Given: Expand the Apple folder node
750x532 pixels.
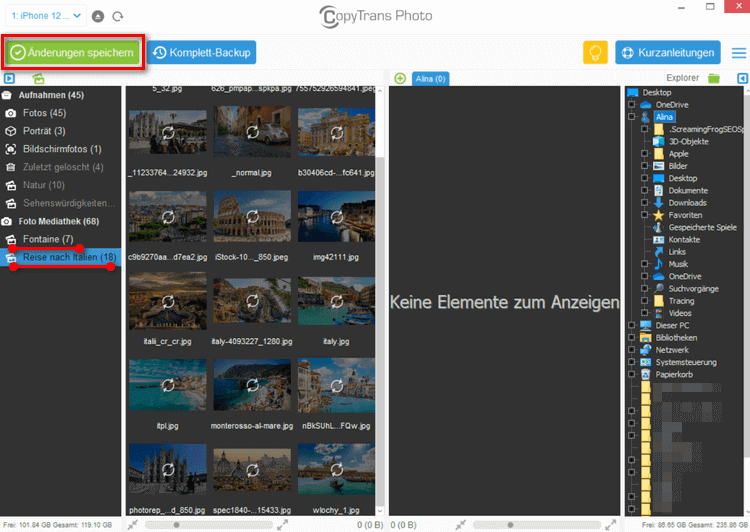Looking at the screenshot, I should [x=645, y=154].
